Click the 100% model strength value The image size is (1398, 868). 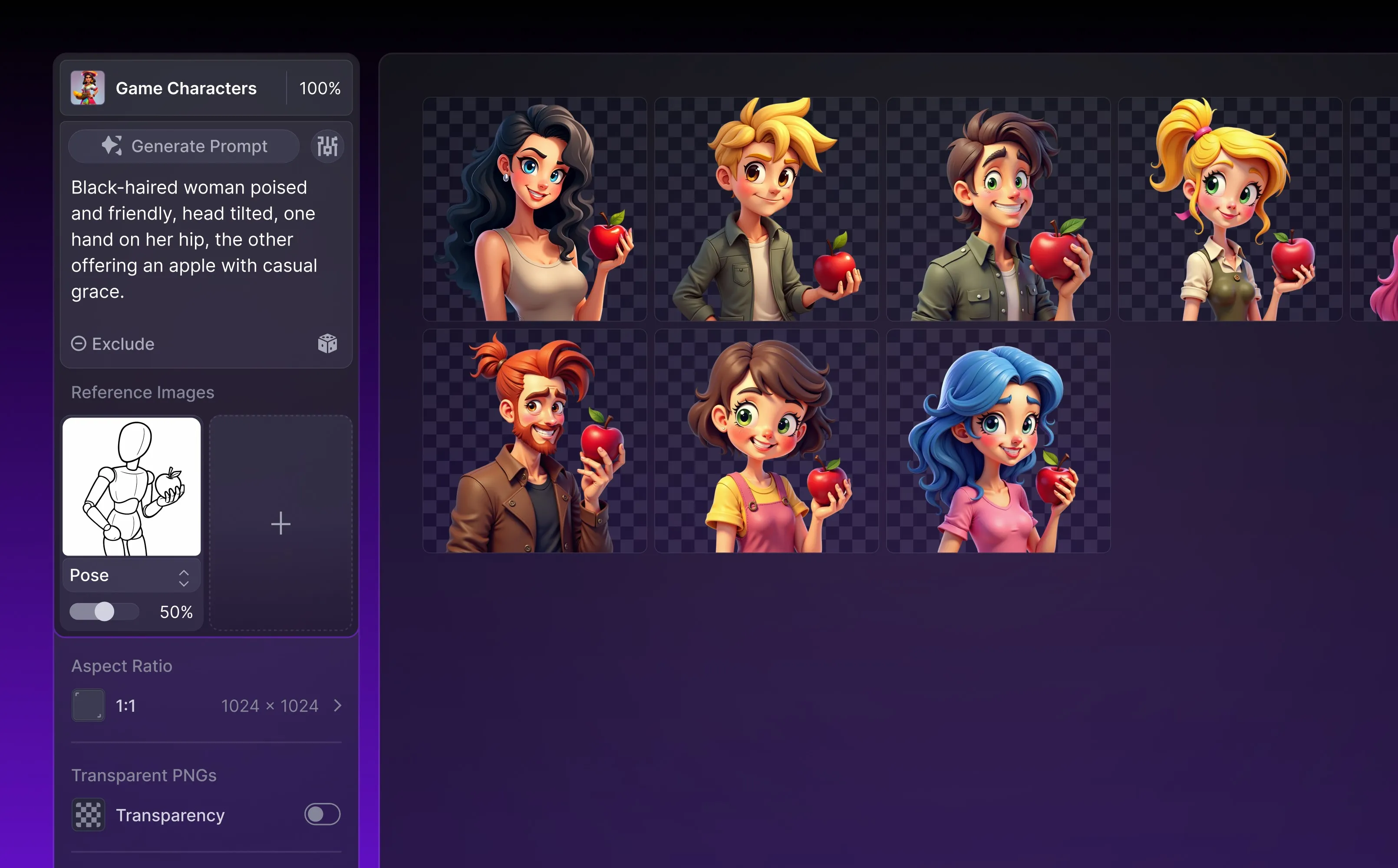[x=320, y=89]
